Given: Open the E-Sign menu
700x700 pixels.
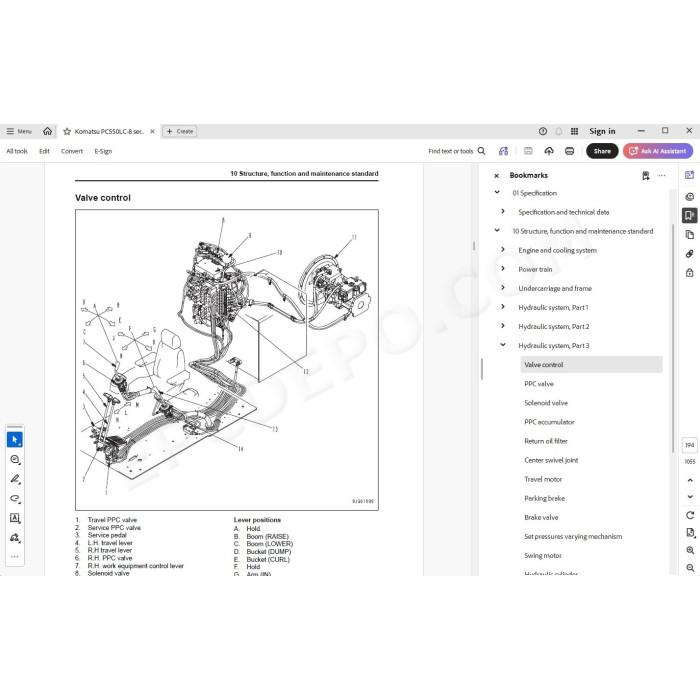Looking at the screenshot, I should pyautogui.click(x=103, y=151).
